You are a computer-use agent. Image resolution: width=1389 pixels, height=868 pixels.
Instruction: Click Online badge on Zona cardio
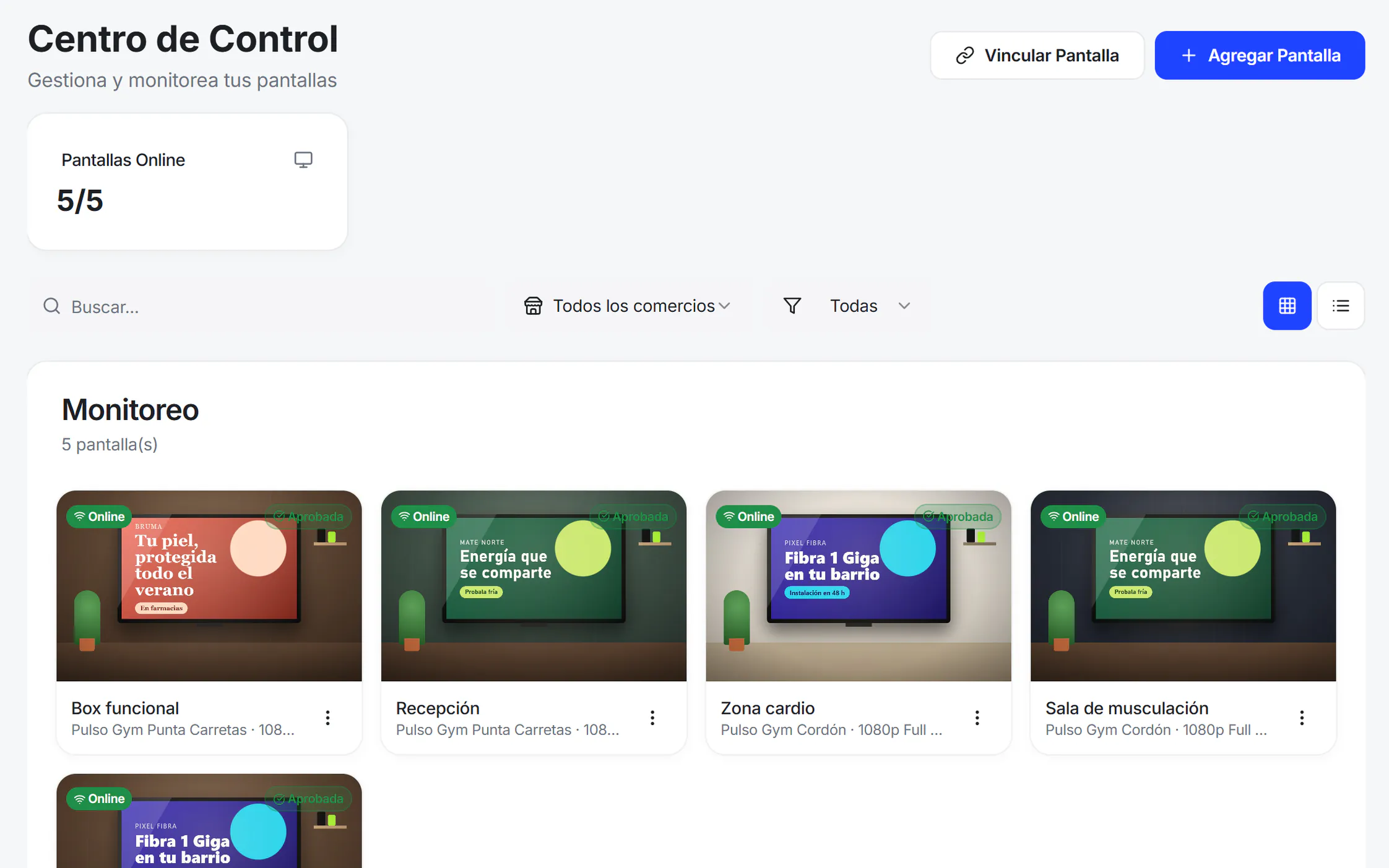click(748, 516)
